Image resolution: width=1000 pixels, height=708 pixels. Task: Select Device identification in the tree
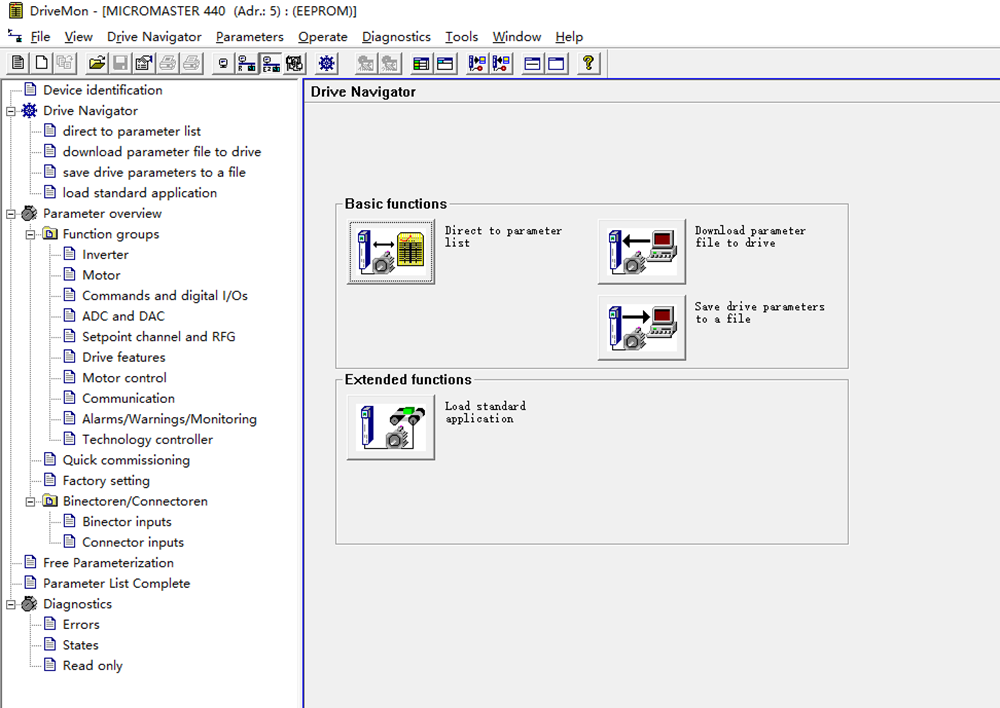102,90
